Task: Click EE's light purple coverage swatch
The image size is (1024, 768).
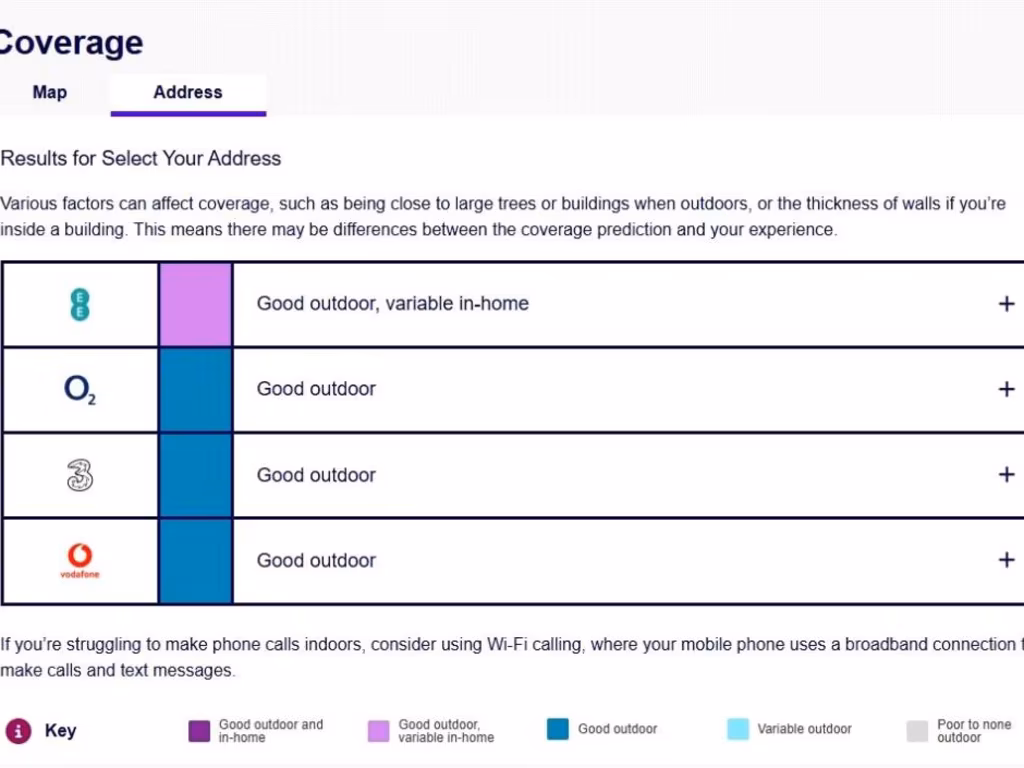Action: pos(196,304)
